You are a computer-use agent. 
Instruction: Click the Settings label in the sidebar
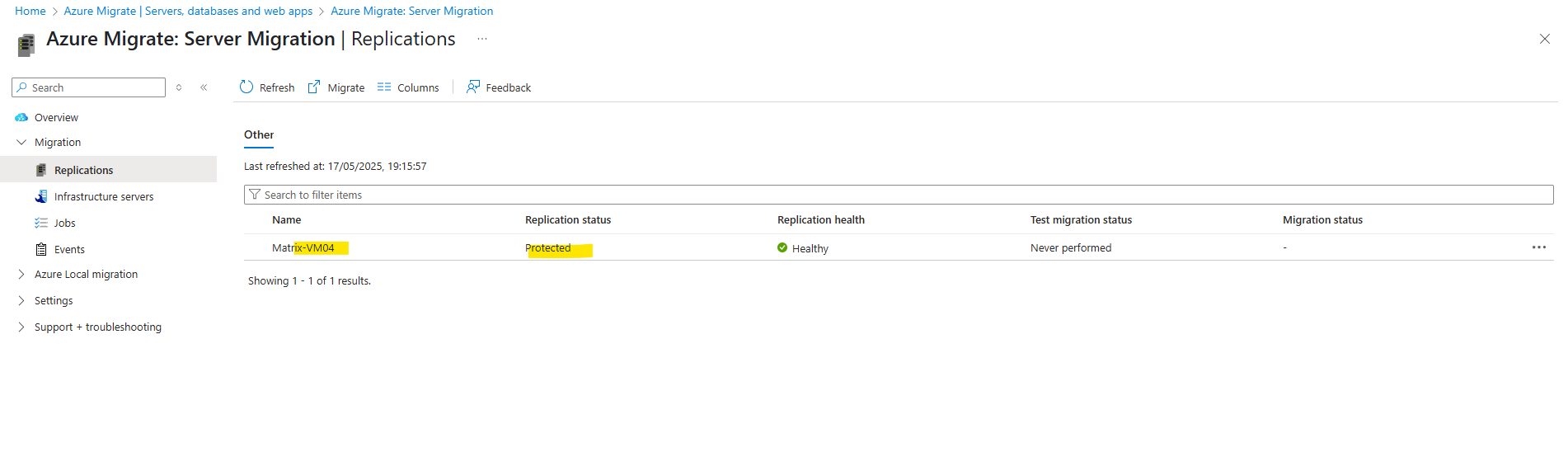coord(54,300)
